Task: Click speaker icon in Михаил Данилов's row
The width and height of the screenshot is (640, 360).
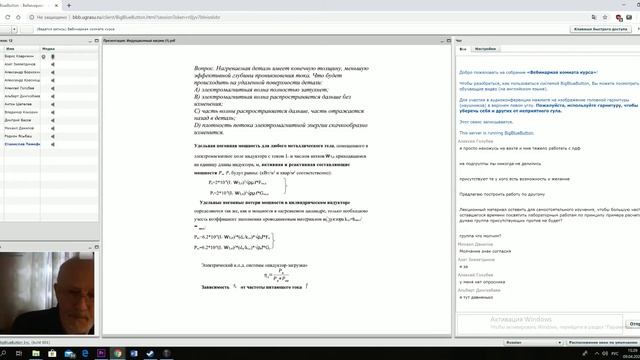Action: (53, 128)
